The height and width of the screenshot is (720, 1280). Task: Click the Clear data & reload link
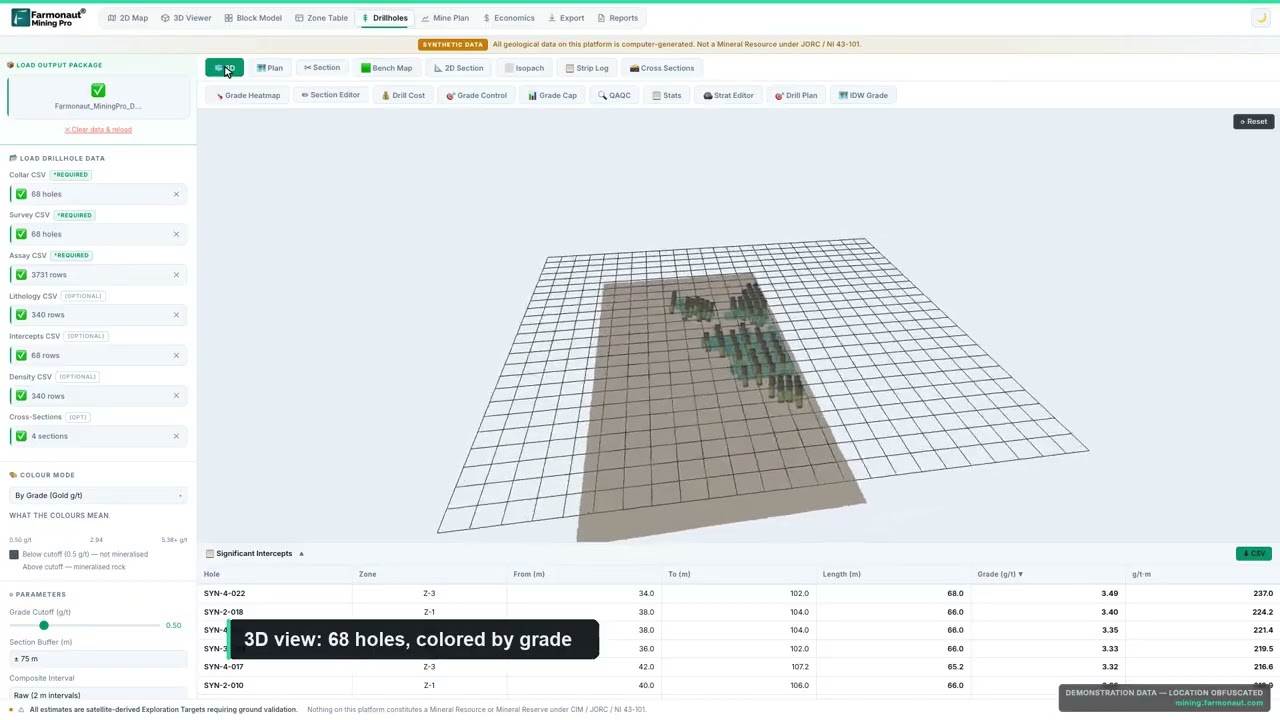(98, 129)
